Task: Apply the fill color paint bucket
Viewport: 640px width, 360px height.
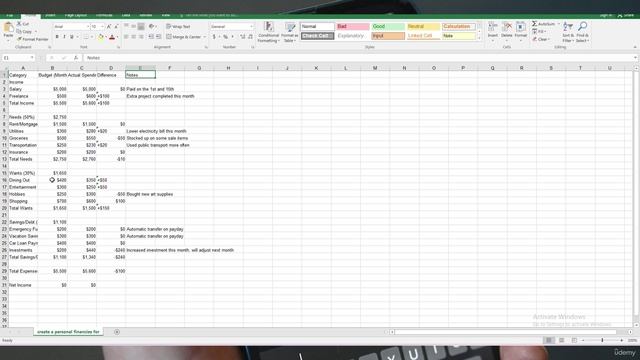Action: click(101, 37)
